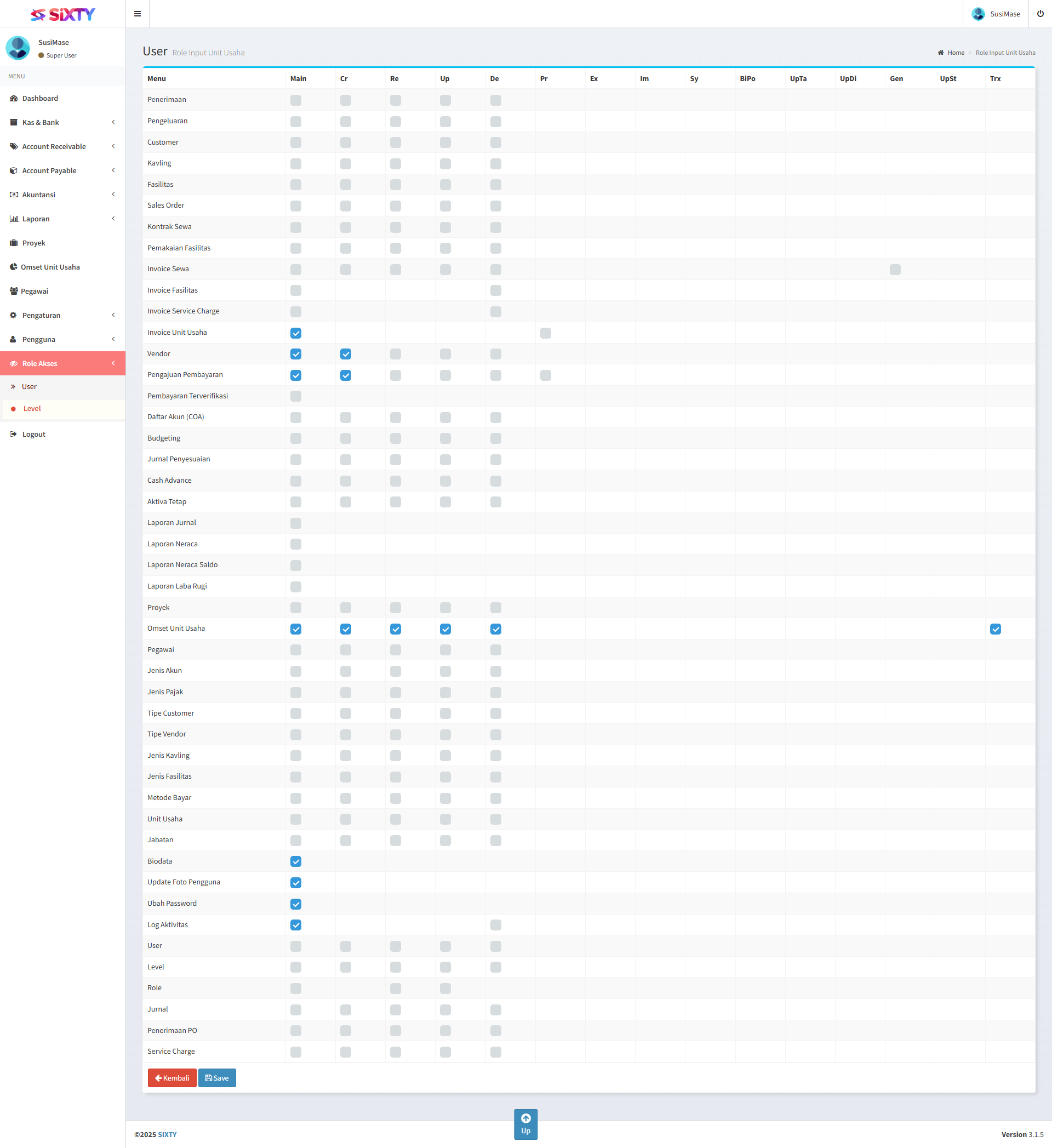Click the Up arrow scroll-to-top button

tap(525, 1123)
